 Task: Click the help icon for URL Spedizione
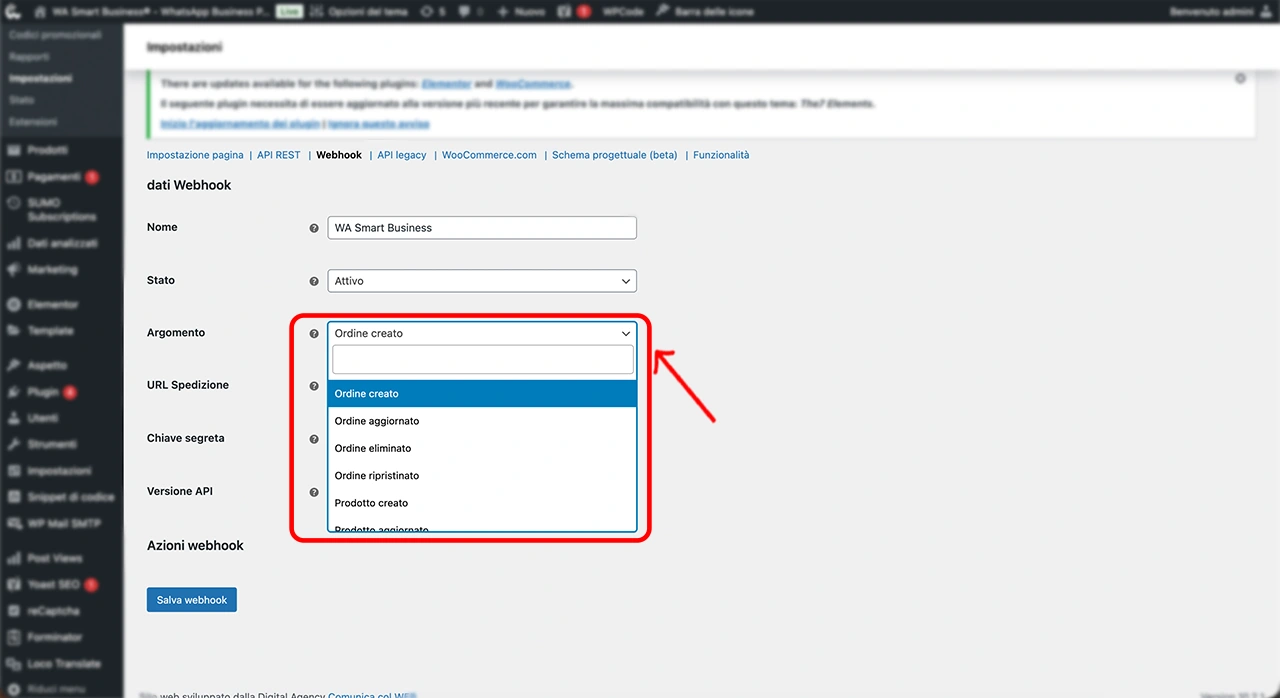pos(314,386)
